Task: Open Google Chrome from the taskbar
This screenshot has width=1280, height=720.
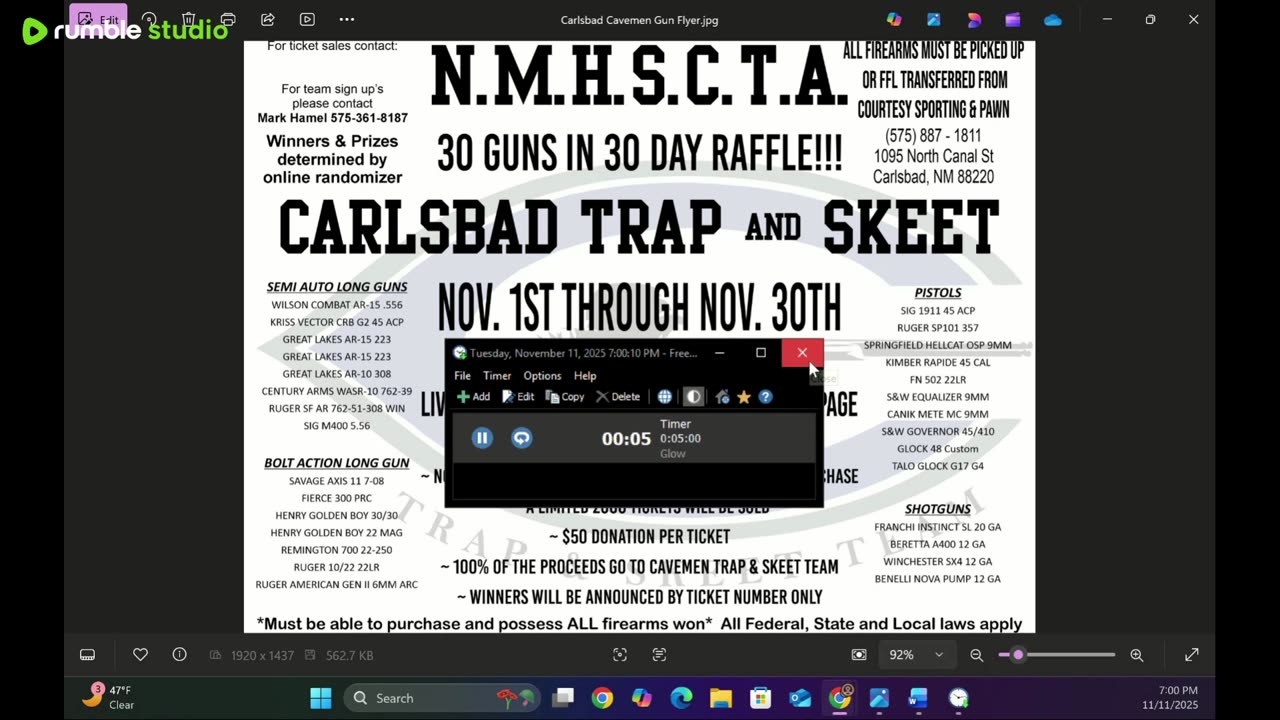Action: [x=602, y=698]
